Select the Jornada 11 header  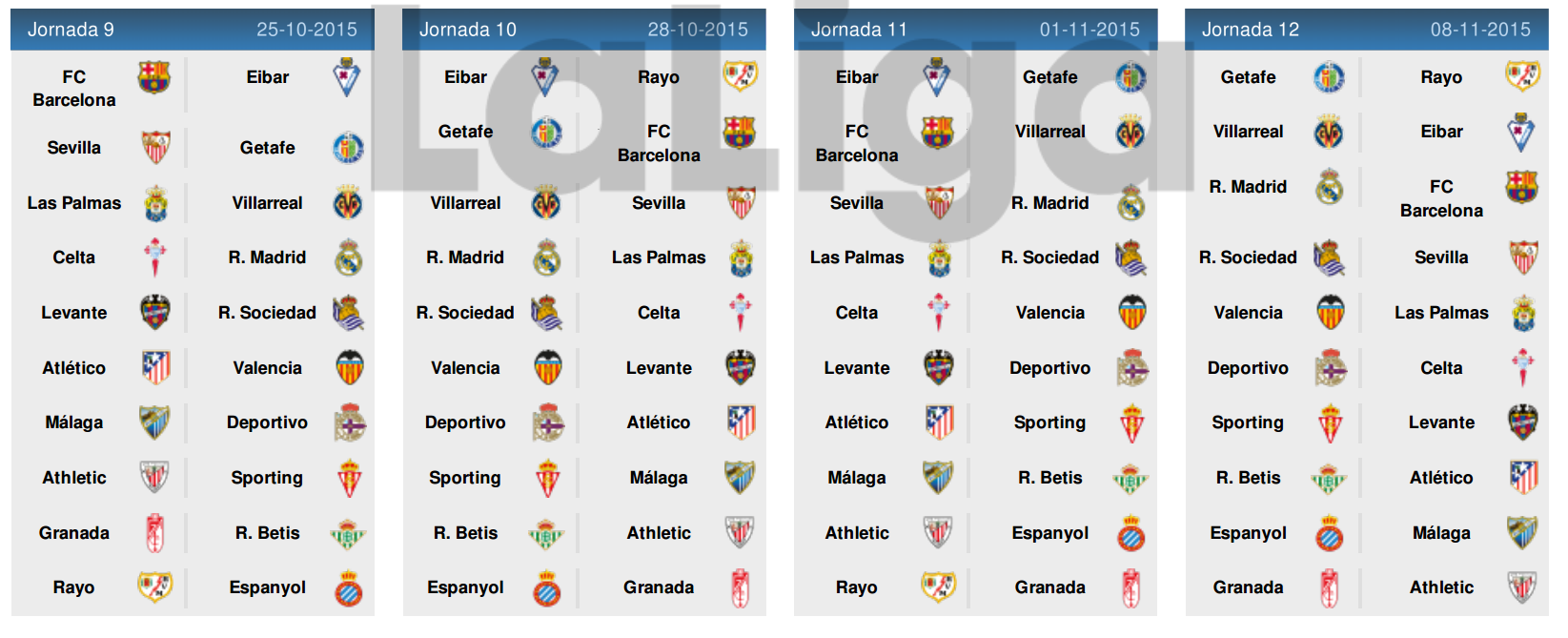click(976, 30)
